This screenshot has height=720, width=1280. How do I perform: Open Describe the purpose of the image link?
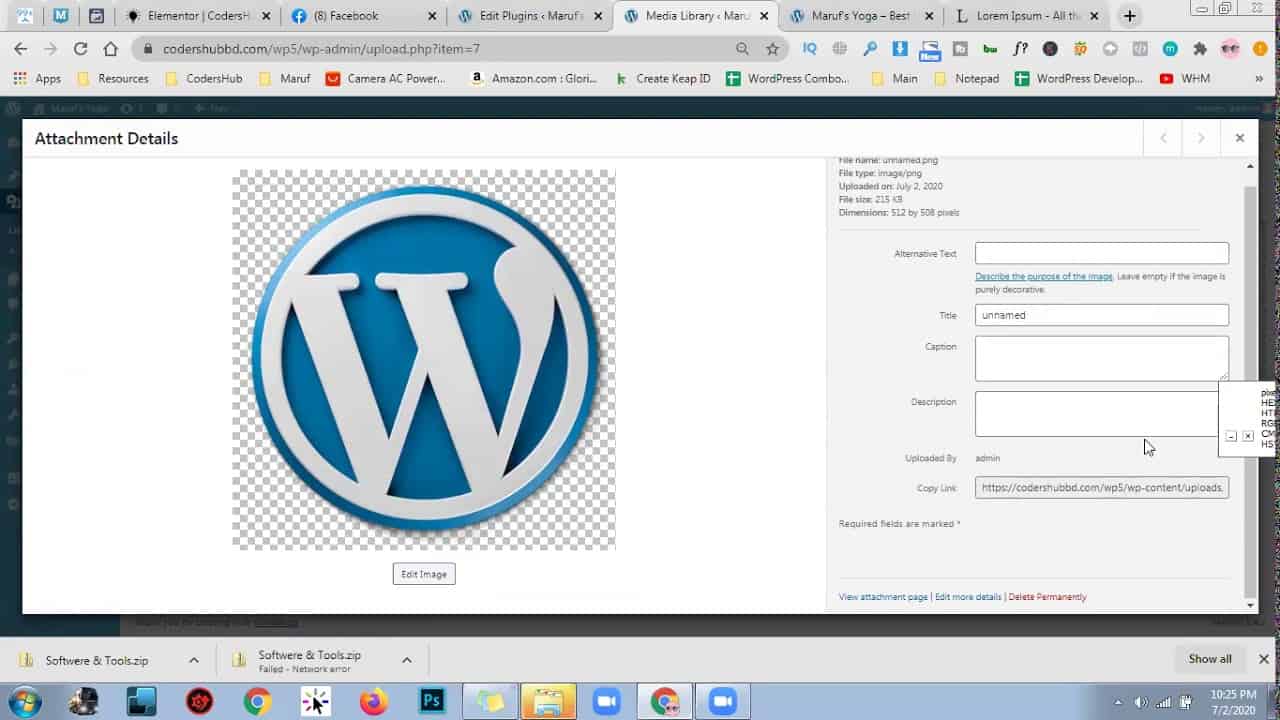point(1044,276)
